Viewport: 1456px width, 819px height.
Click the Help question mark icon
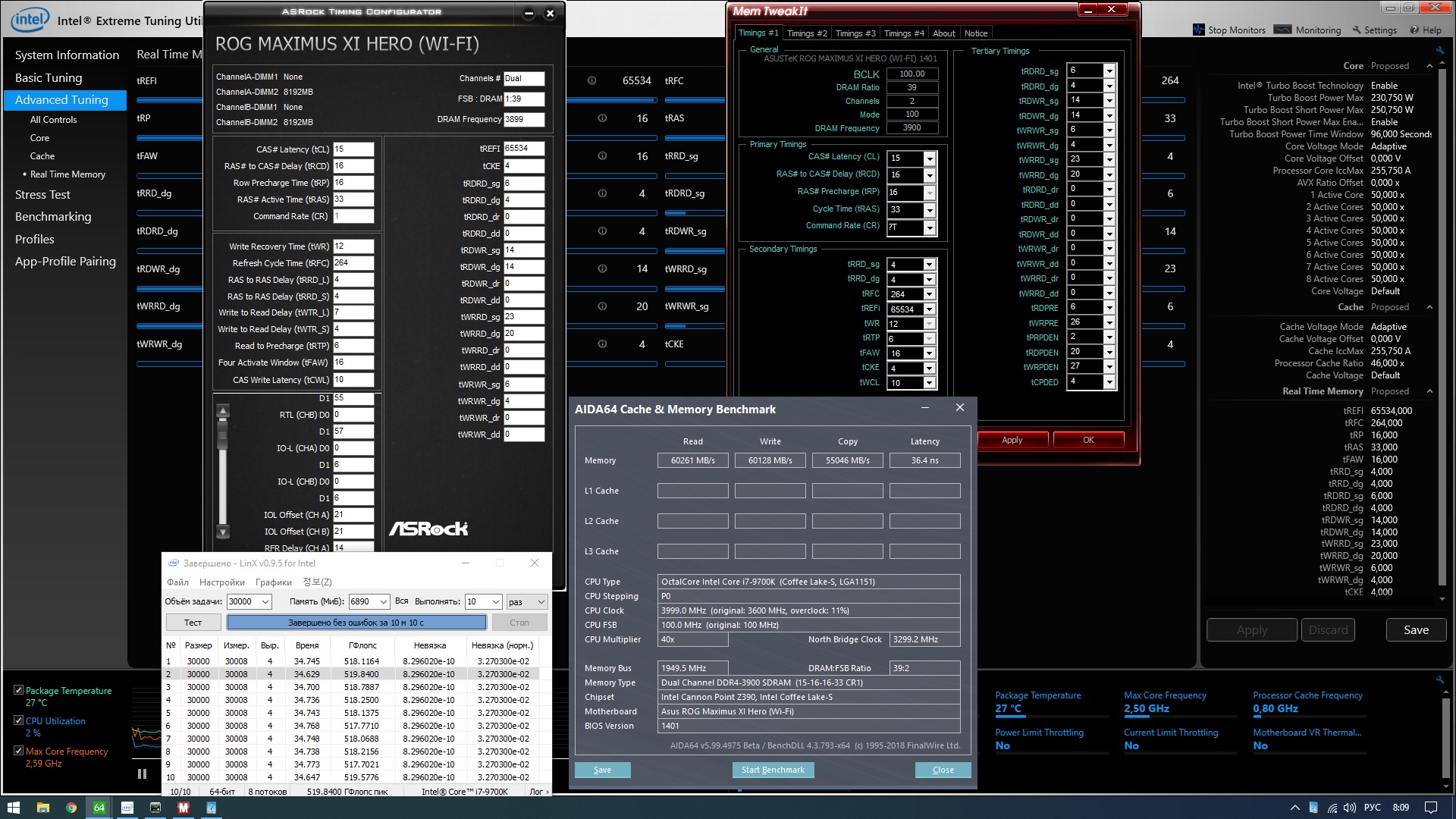pos(1414,30)
